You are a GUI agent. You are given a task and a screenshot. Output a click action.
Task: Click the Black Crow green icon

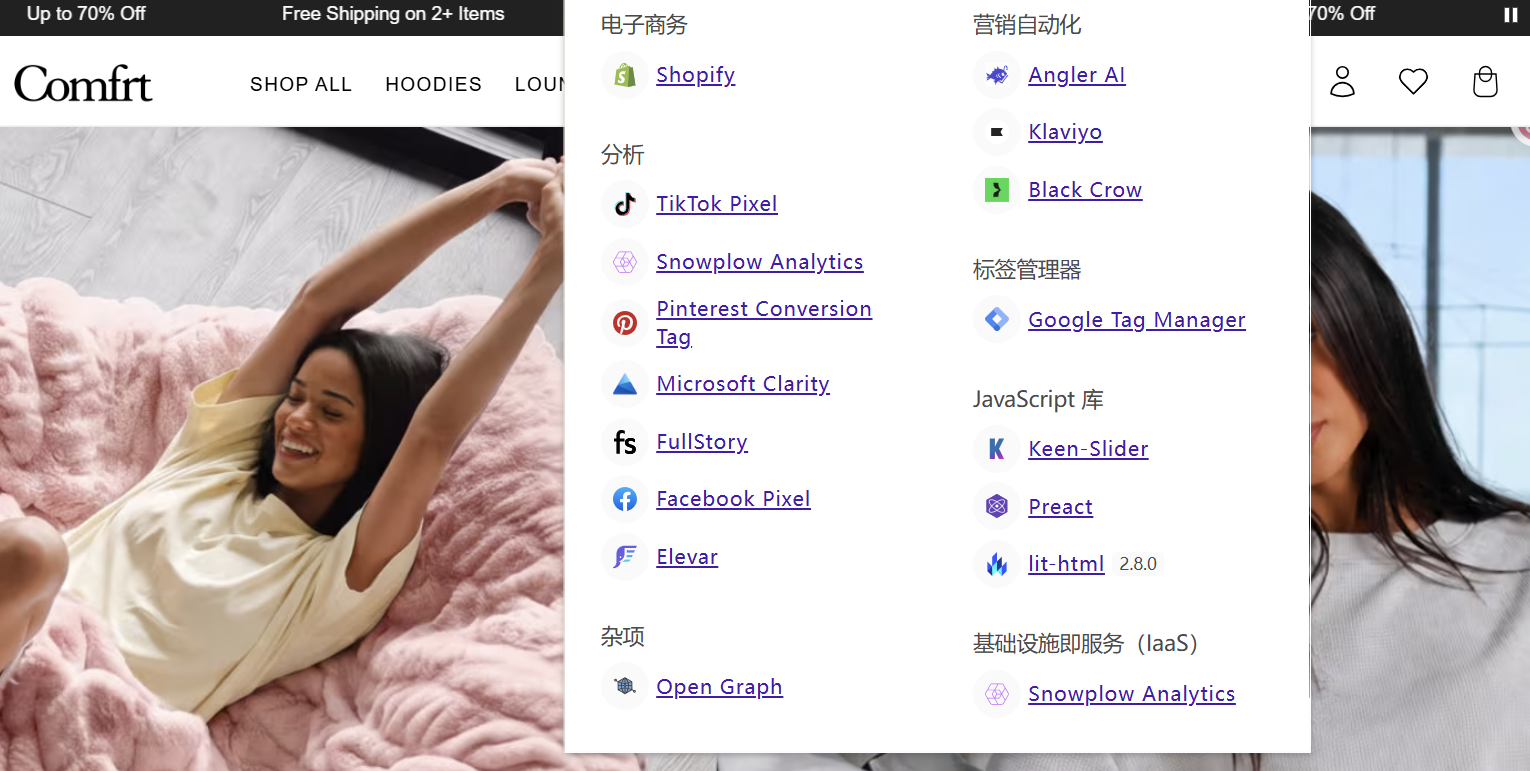997,190
